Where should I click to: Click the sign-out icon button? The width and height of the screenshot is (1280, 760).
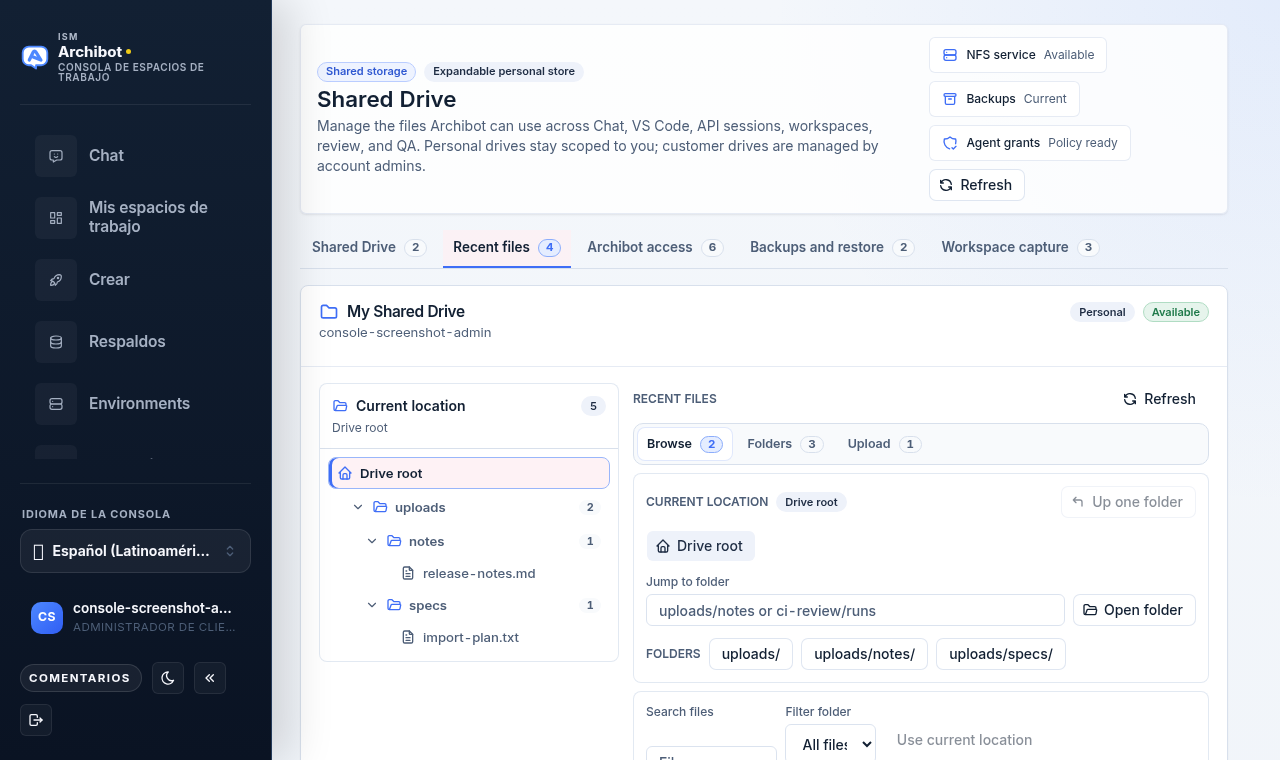[36, 720]
